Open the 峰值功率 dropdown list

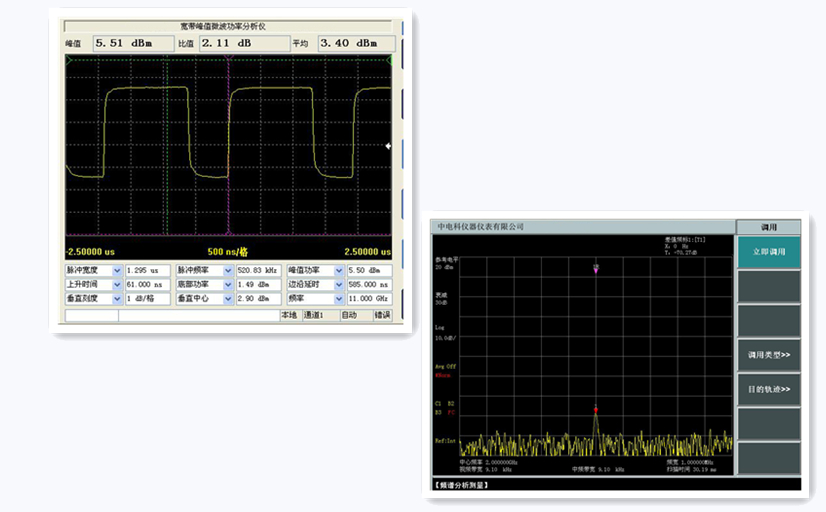(x=339, y=270)
